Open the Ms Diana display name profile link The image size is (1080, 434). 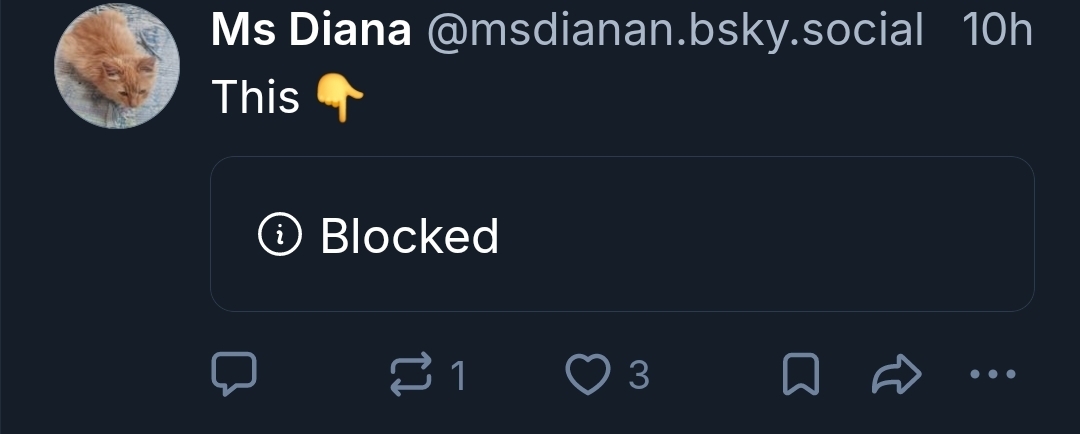coord(311,30)
